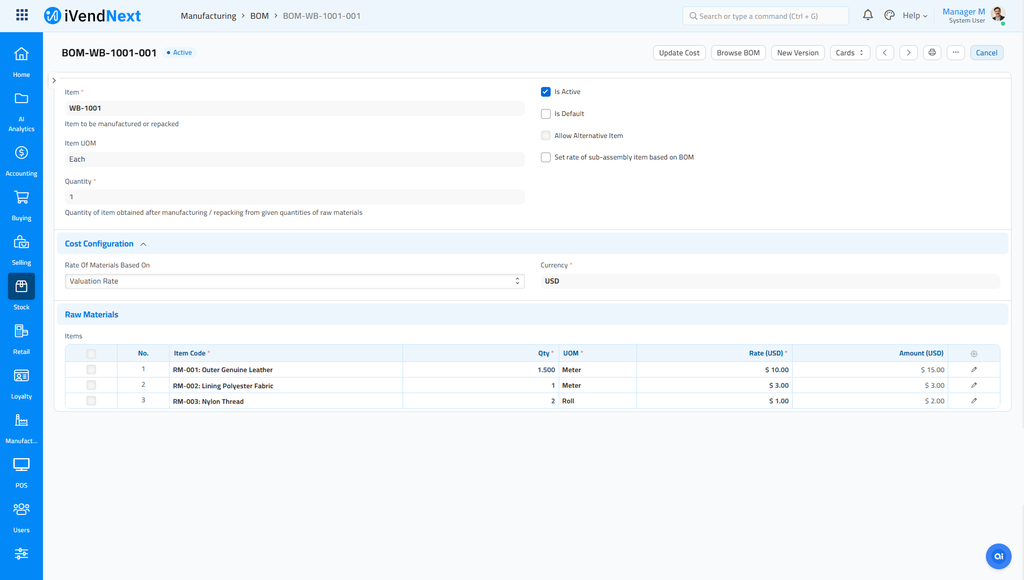Enable the Is Default checkbox

546,114
